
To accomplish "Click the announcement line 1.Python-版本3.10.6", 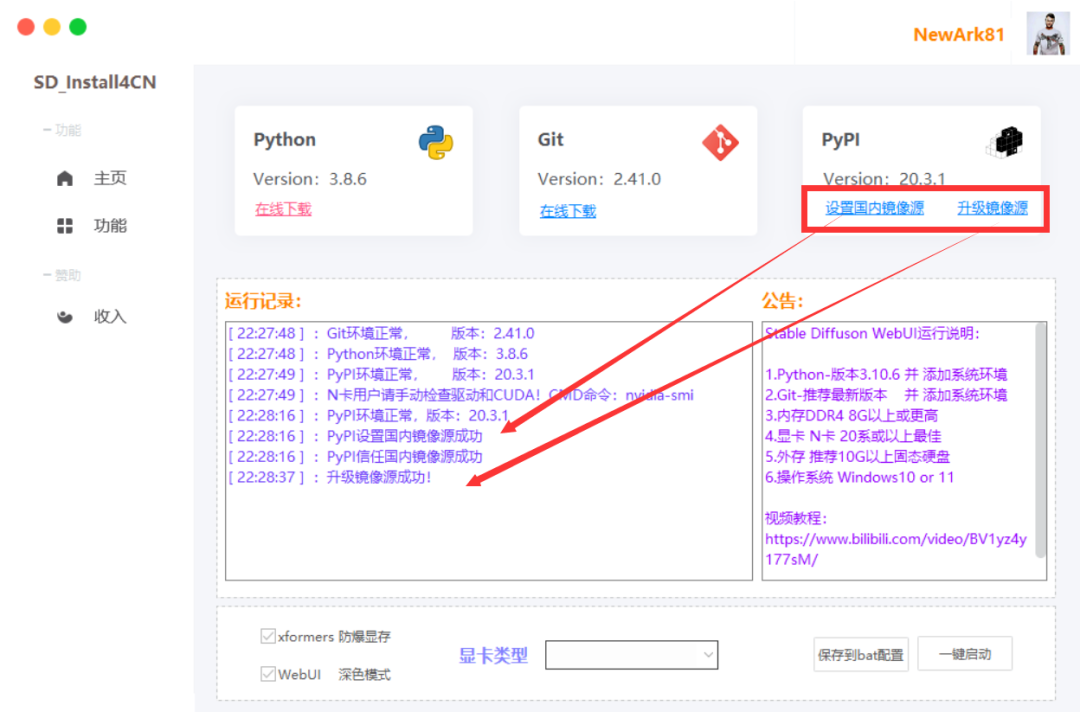I will (886, 375).
